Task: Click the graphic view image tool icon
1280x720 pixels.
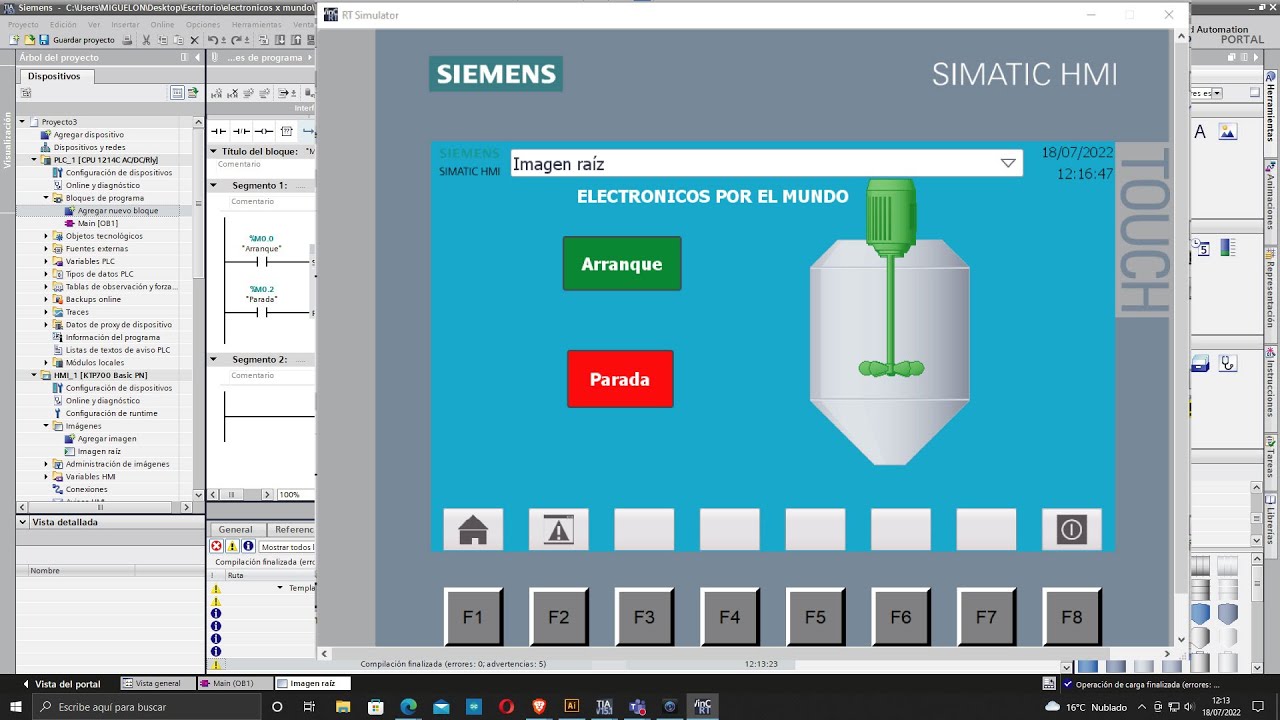Action: point(1227,132)
